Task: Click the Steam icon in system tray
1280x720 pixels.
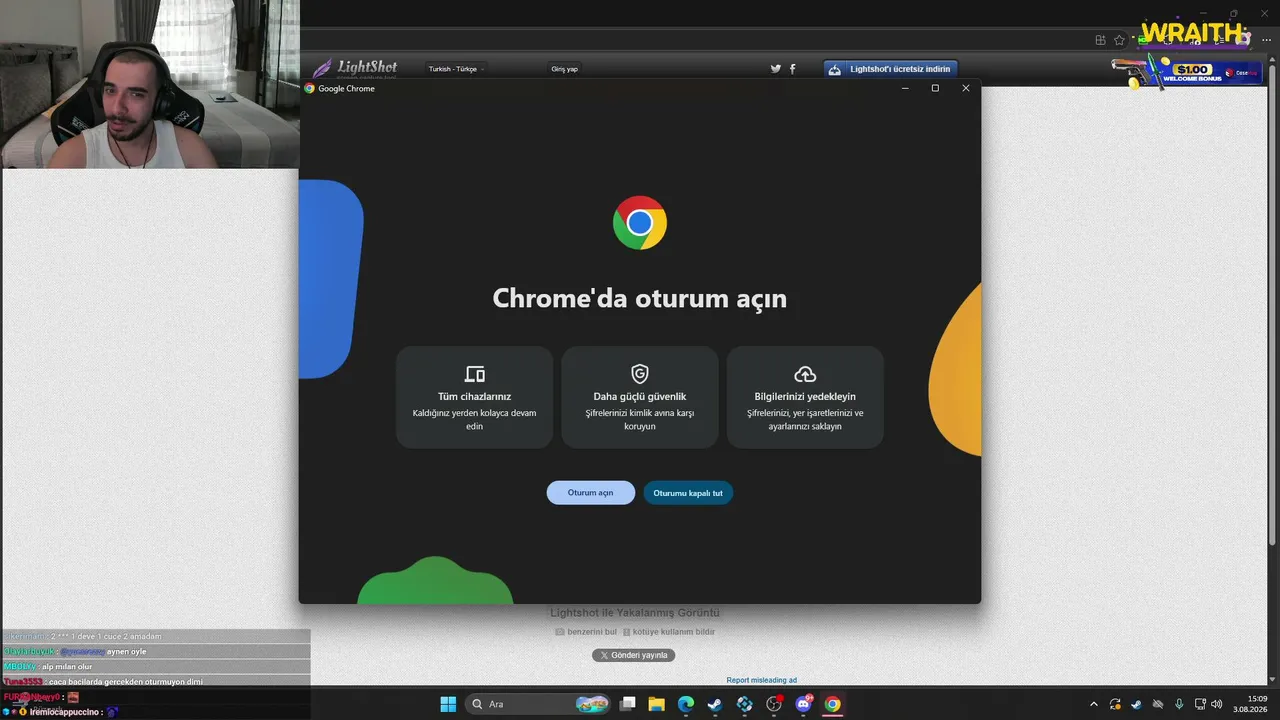Action: tap(1136, 704)
